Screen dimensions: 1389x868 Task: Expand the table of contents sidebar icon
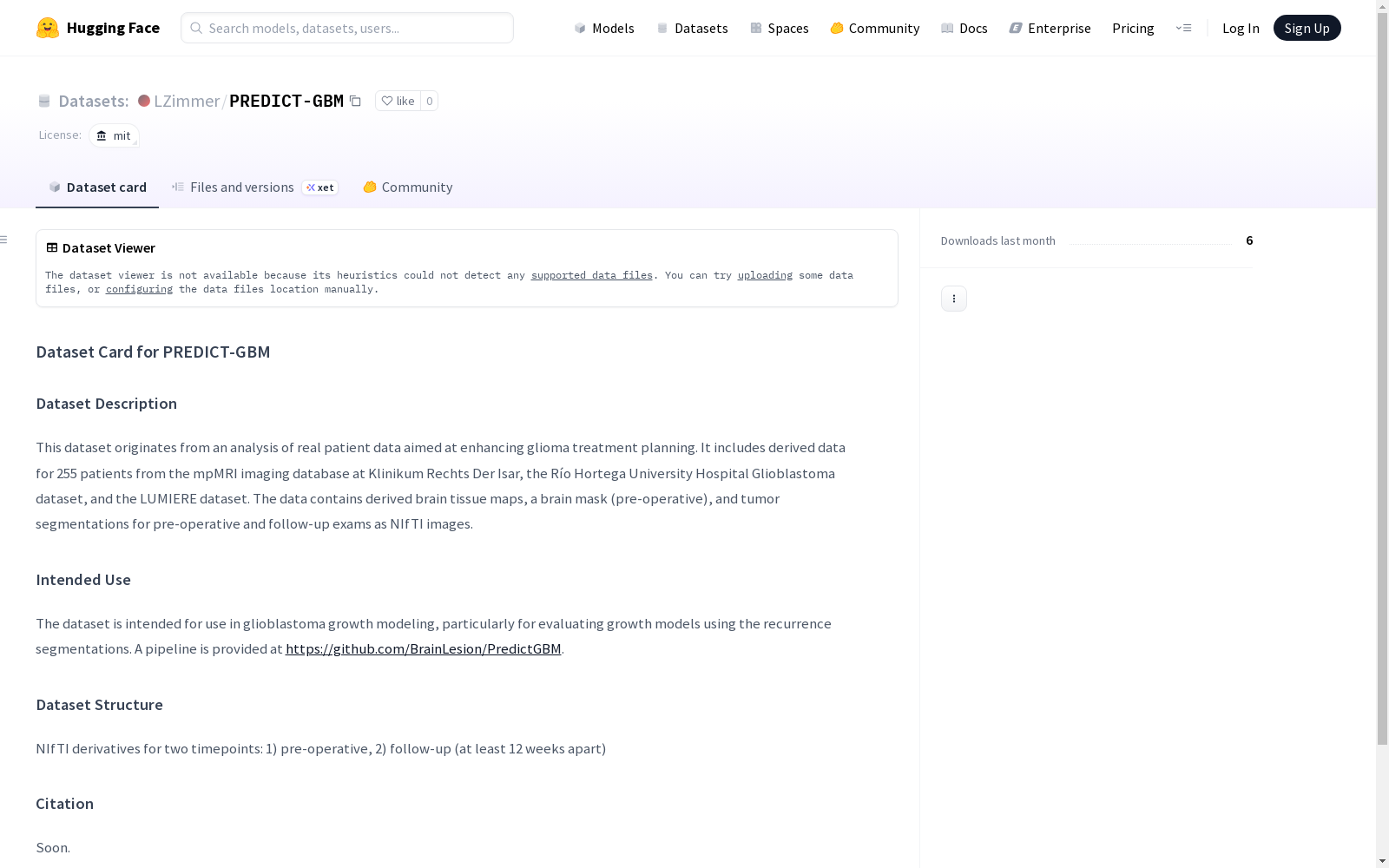point(4,240)
